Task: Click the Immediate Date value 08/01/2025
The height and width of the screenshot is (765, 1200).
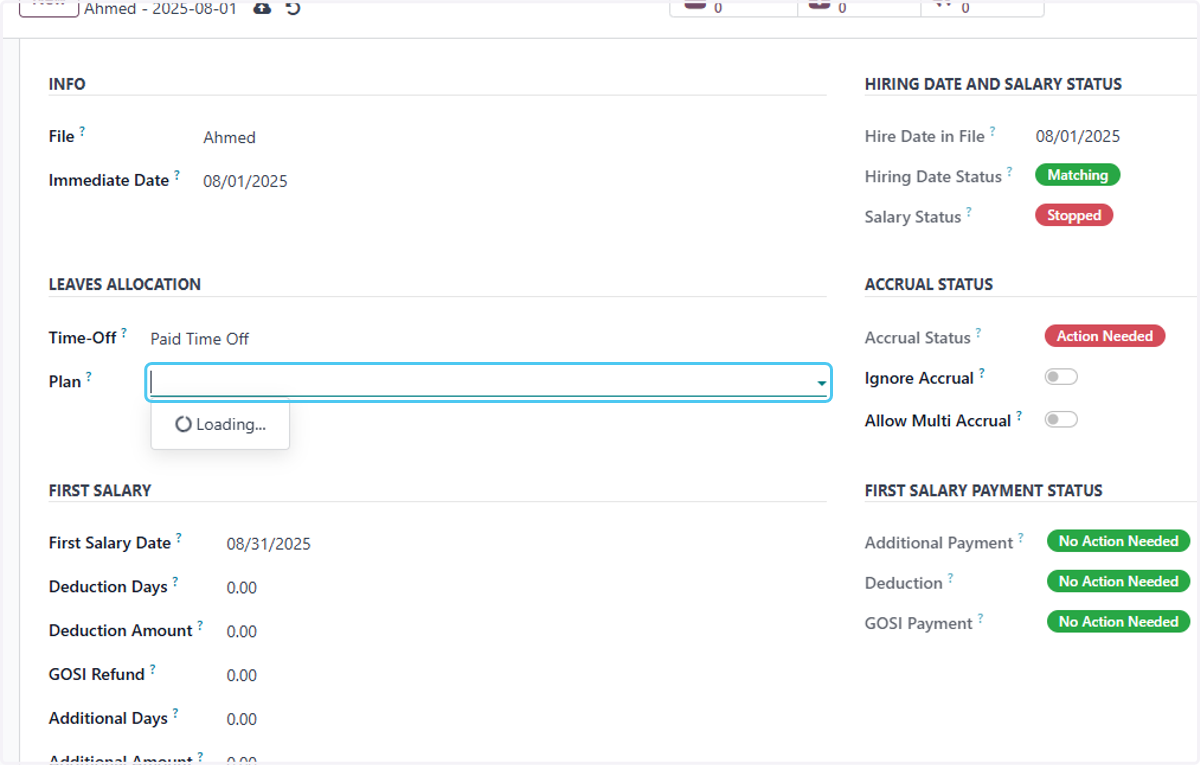Action: (245, 182)
